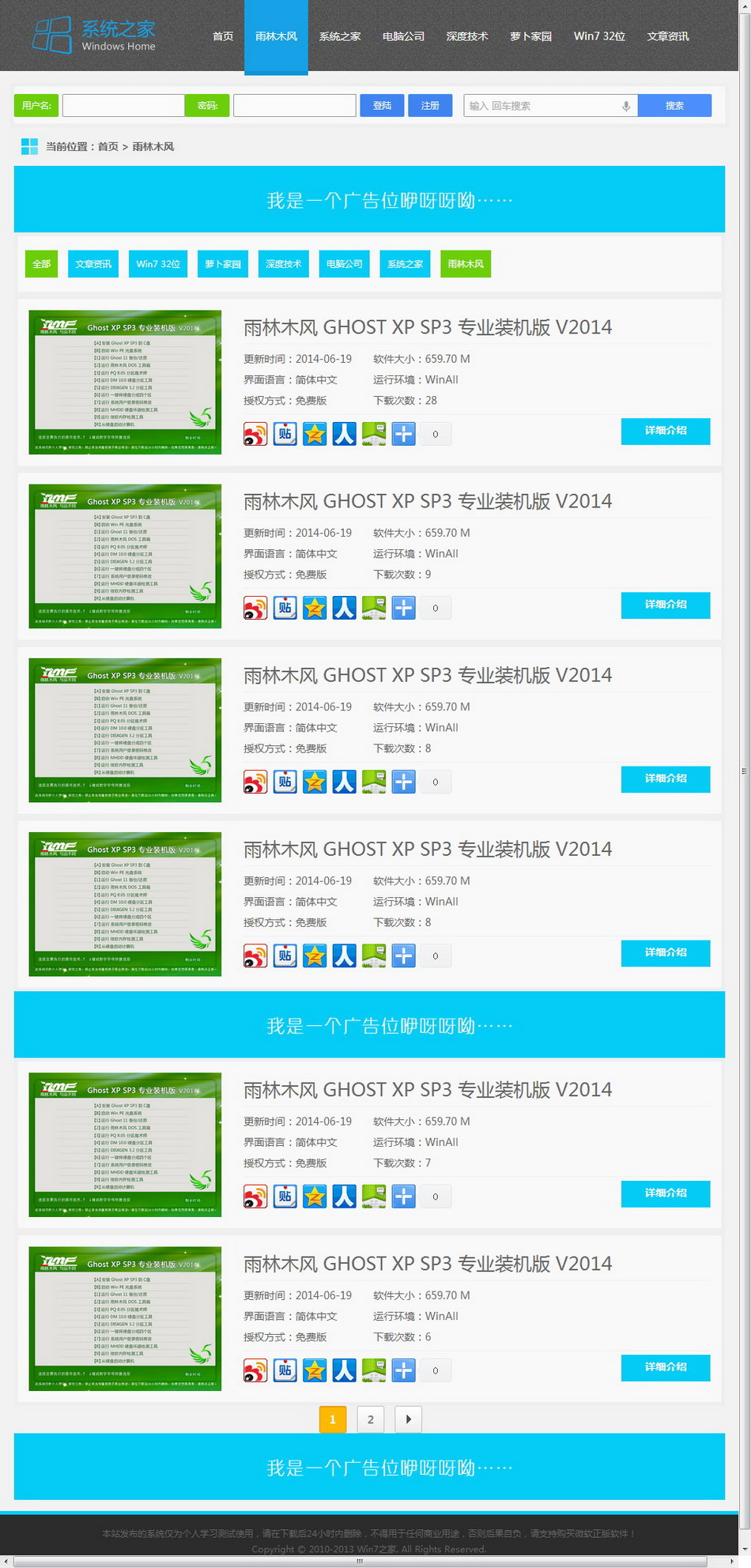Click the first listing's Ghost XP thumbnail
This screenshot has width=751, height=1568.
point(125,382)
